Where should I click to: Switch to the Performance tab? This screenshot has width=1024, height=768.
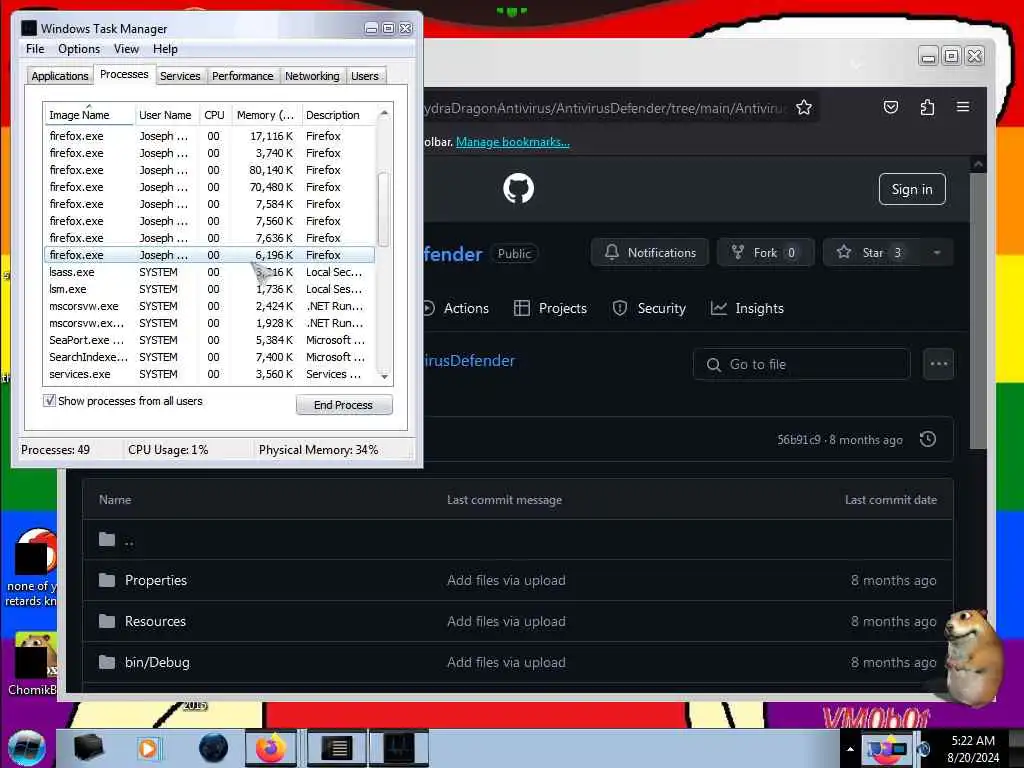tap(243, 76)
